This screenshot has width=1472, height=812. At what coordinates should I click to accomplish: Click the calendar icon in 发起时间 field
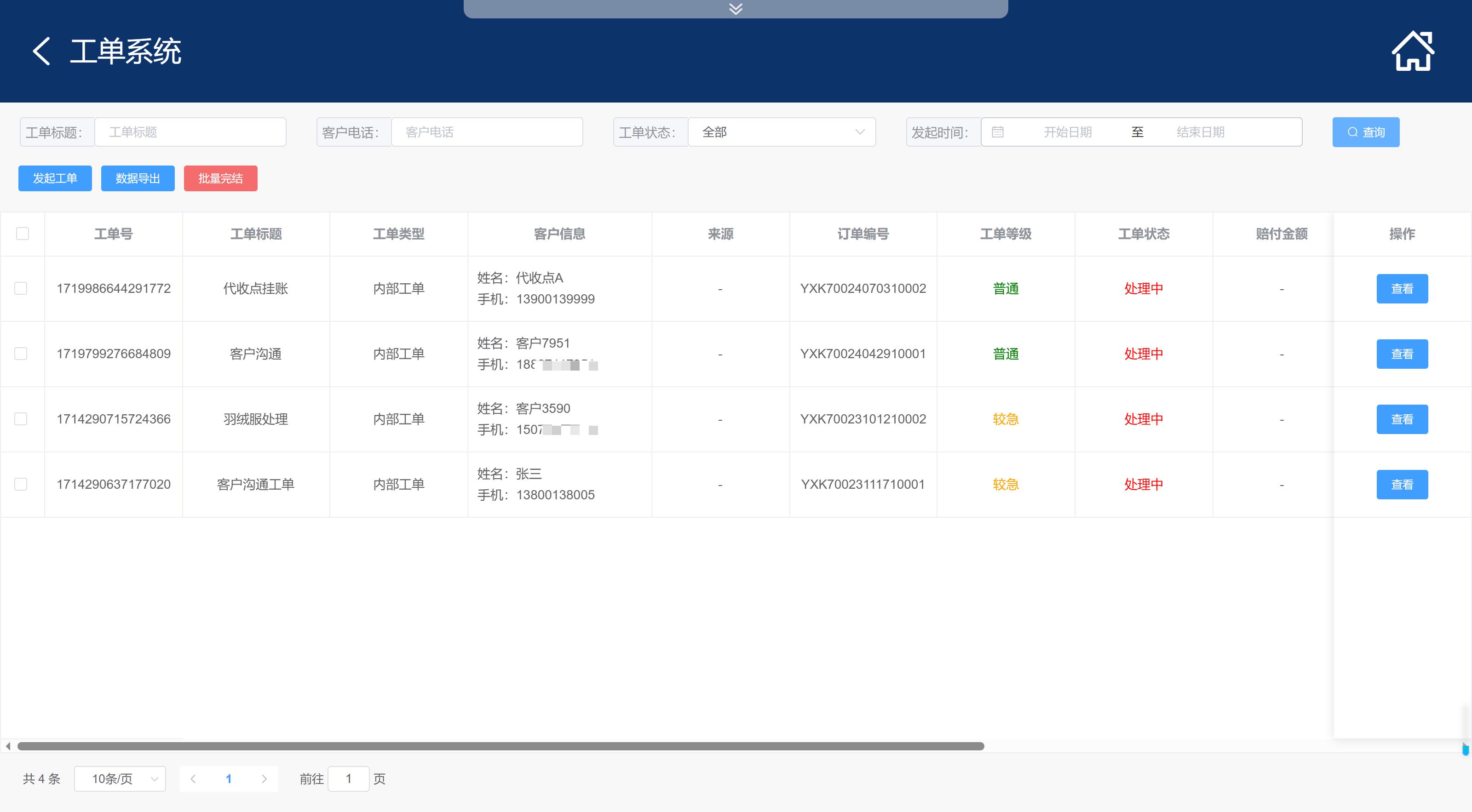997,132
